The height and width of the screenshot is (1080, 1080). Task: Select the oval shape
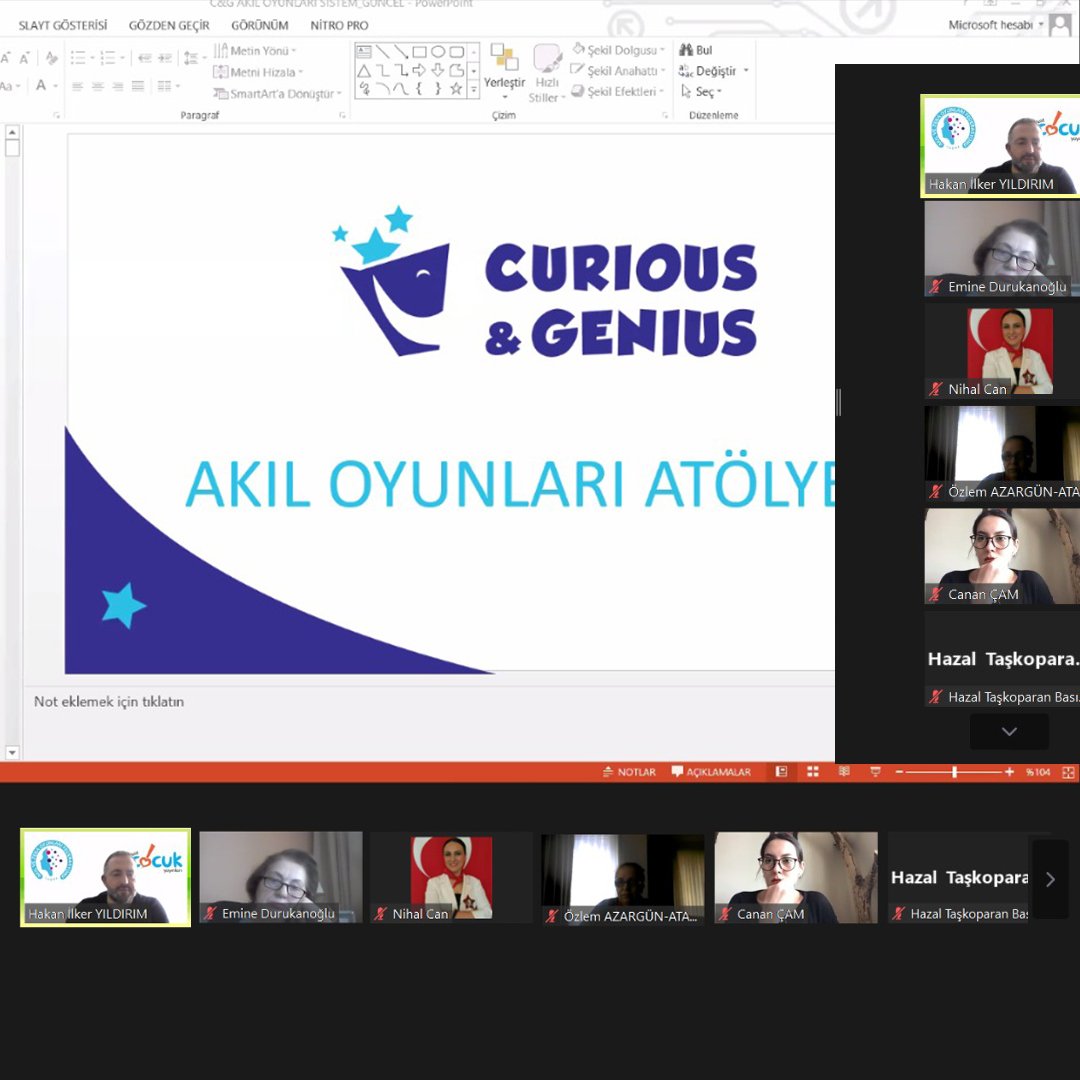[437, 52]
